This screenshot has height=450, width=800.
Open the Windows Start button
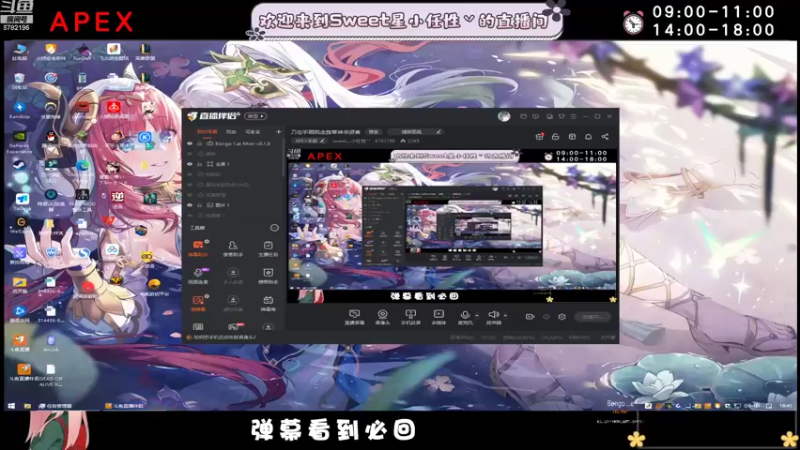click(11, 406)
